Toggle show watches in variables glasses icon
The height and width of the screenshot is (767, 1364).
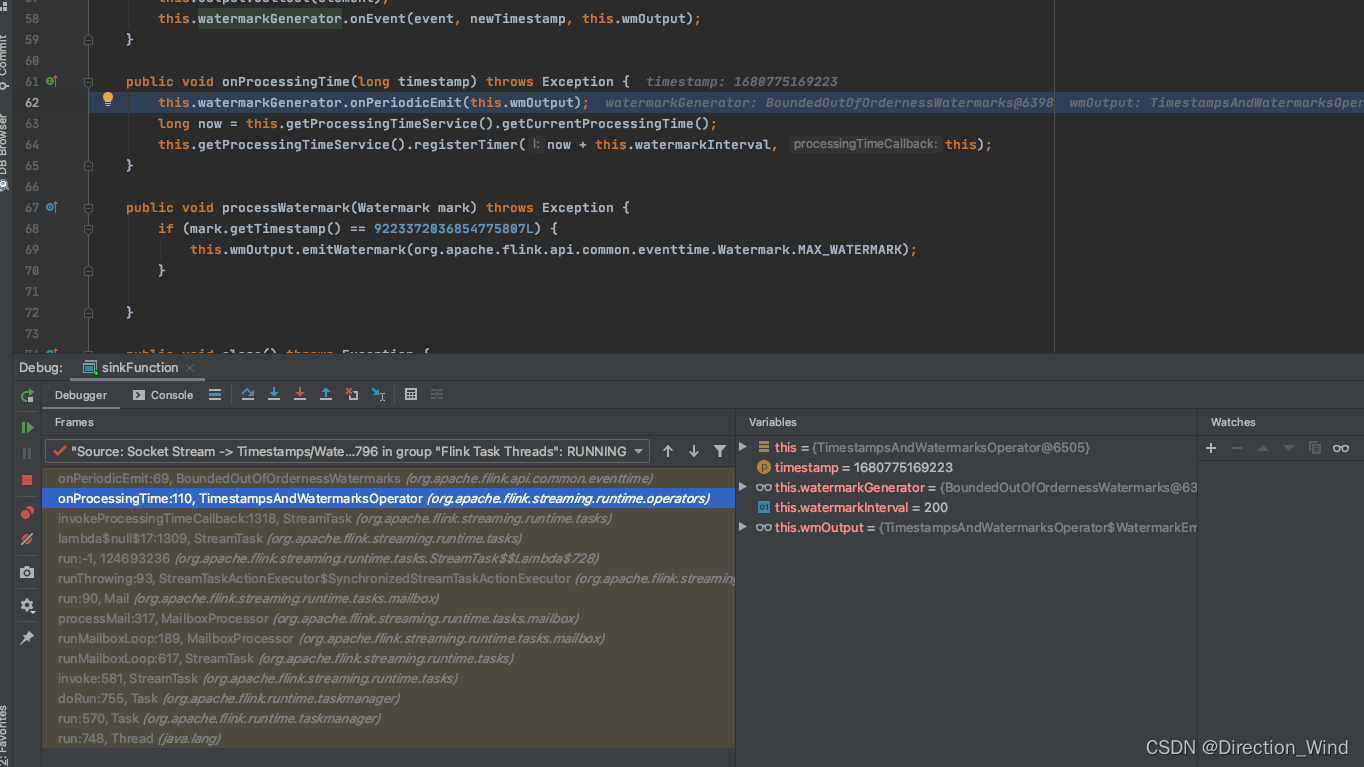coord(1341,448)
